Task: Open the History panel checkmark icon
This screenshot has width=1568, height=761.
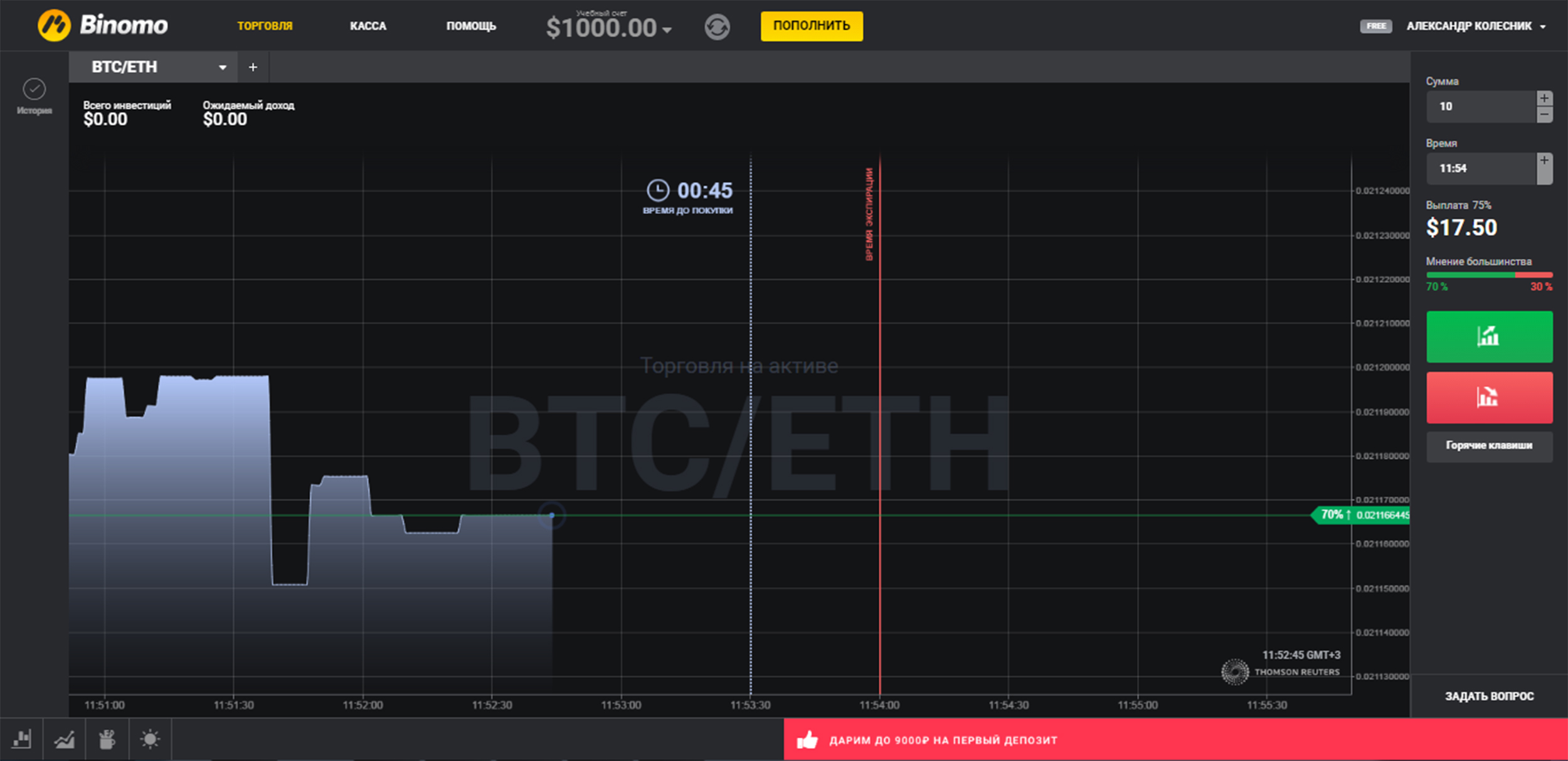Action: [x=34, y=90]
